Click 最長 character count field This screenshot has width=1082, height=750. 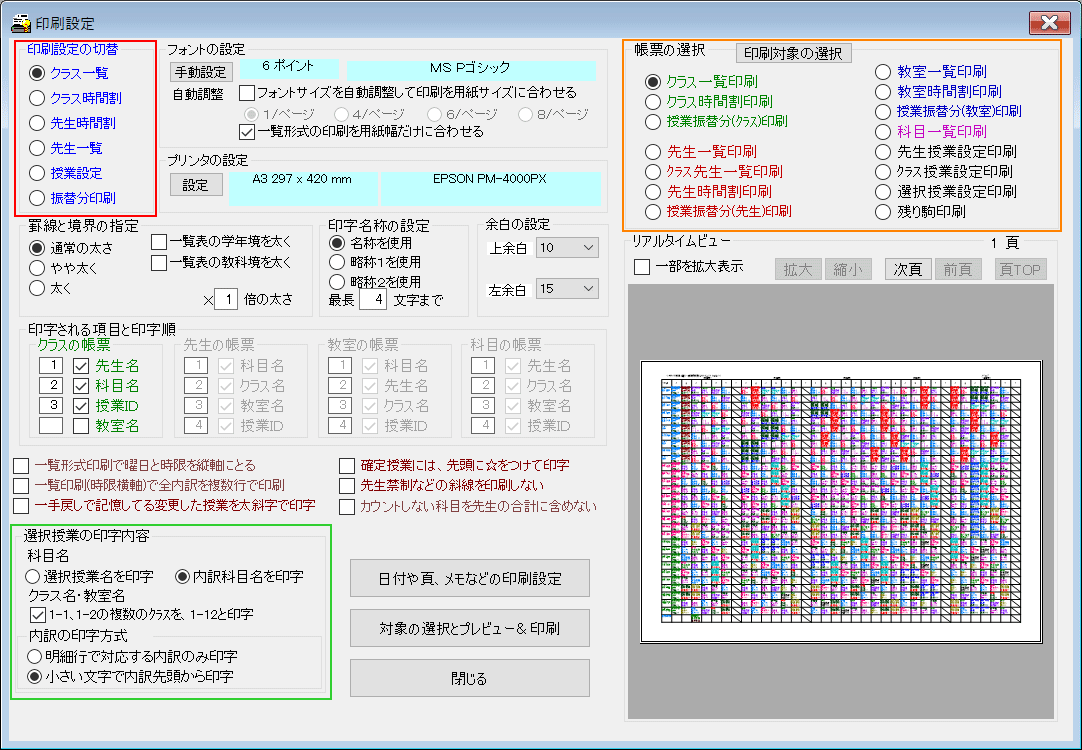pos(373,300)
